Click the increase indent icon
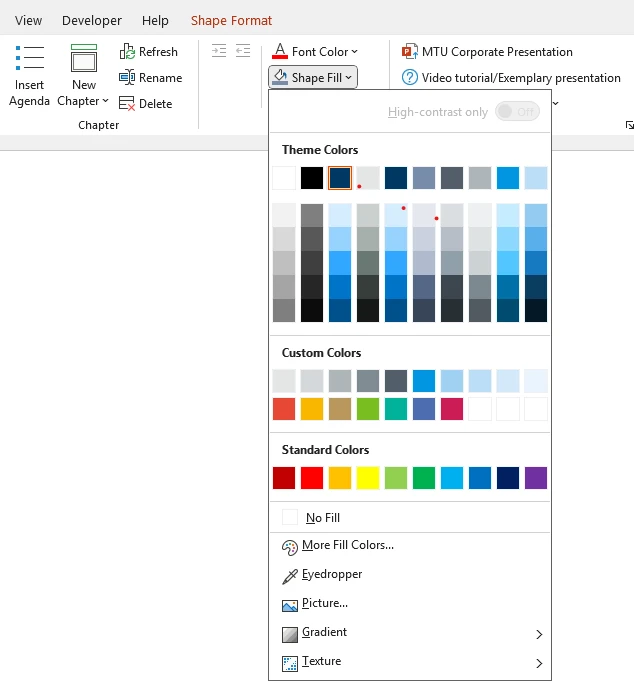Image resolution: width=634 pixels, height=684 pixels. pyautogui.click(x=219, y=51)
